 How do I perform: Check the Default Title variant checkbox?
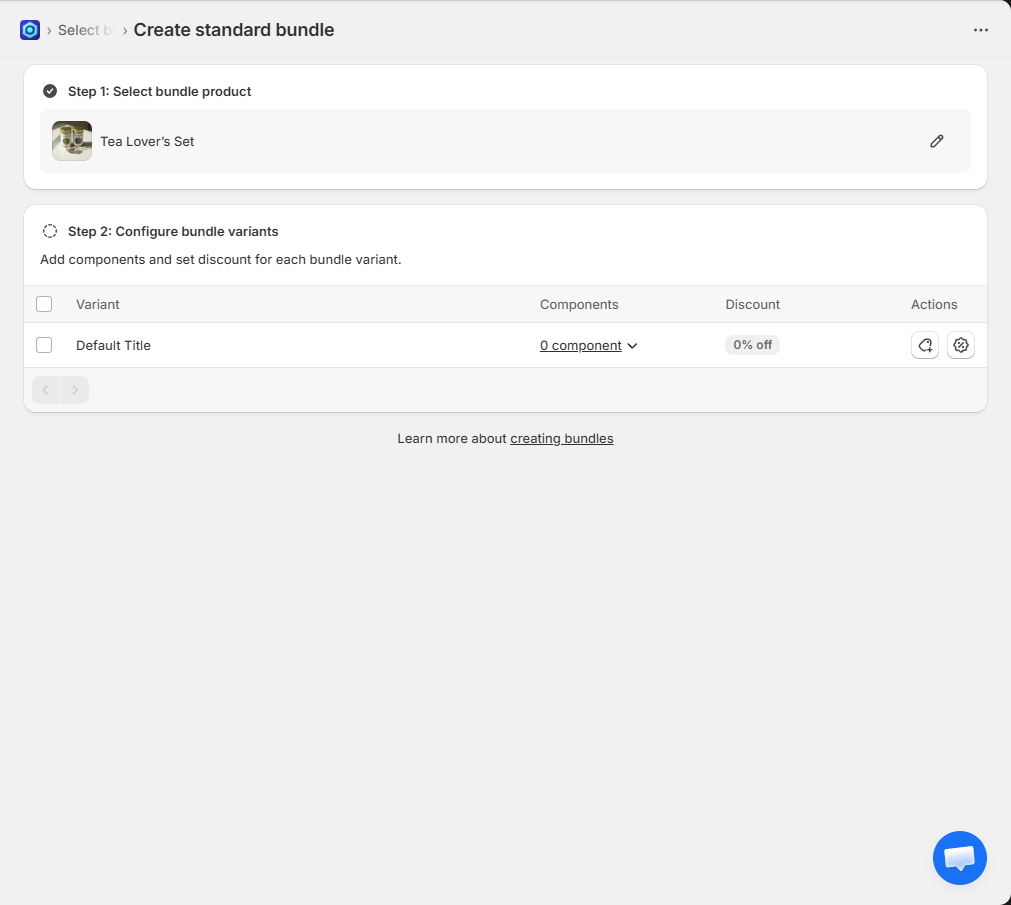tap(44, 345)
